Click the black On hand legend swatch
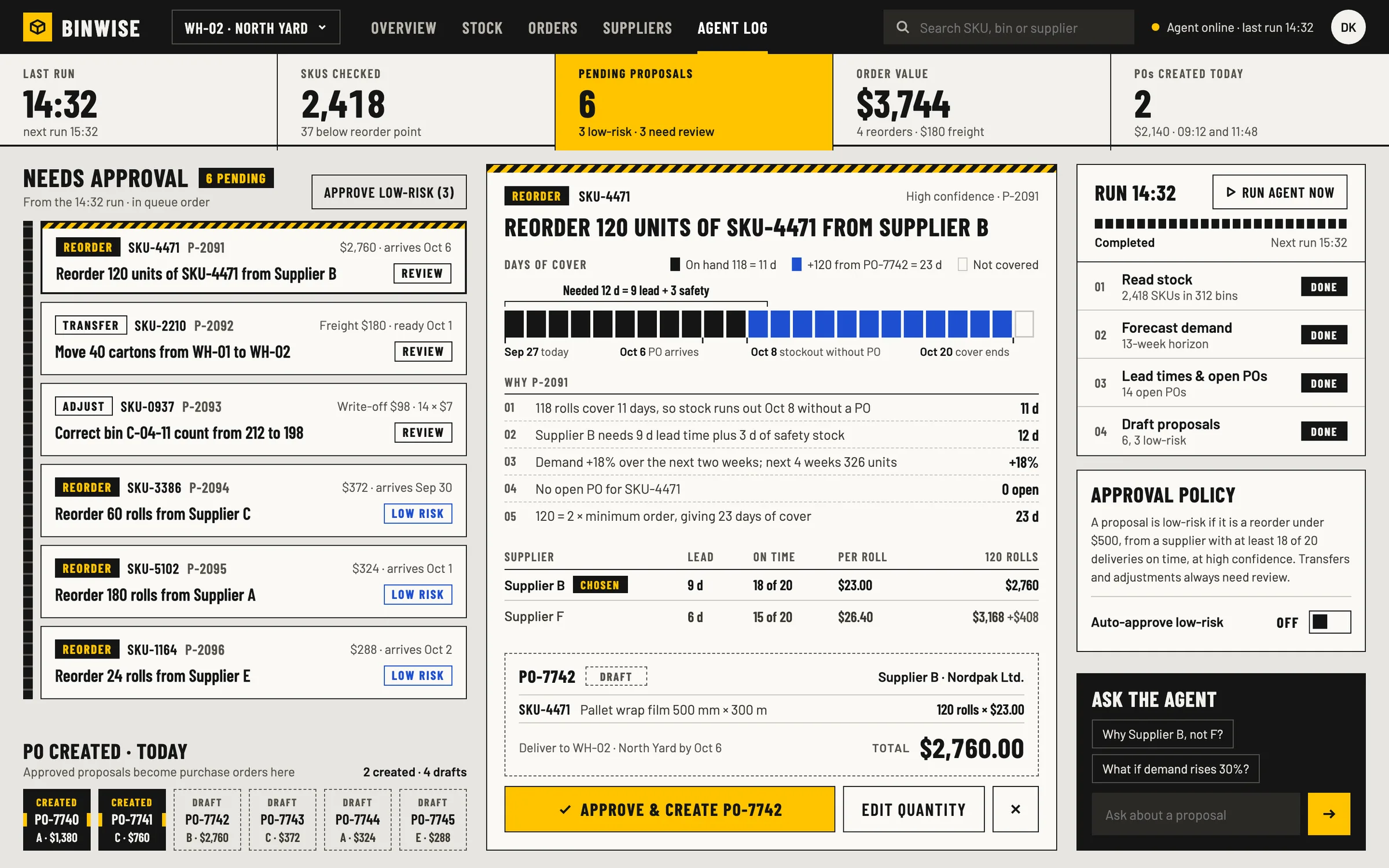 pyautogui.click(x=675, y=264)
